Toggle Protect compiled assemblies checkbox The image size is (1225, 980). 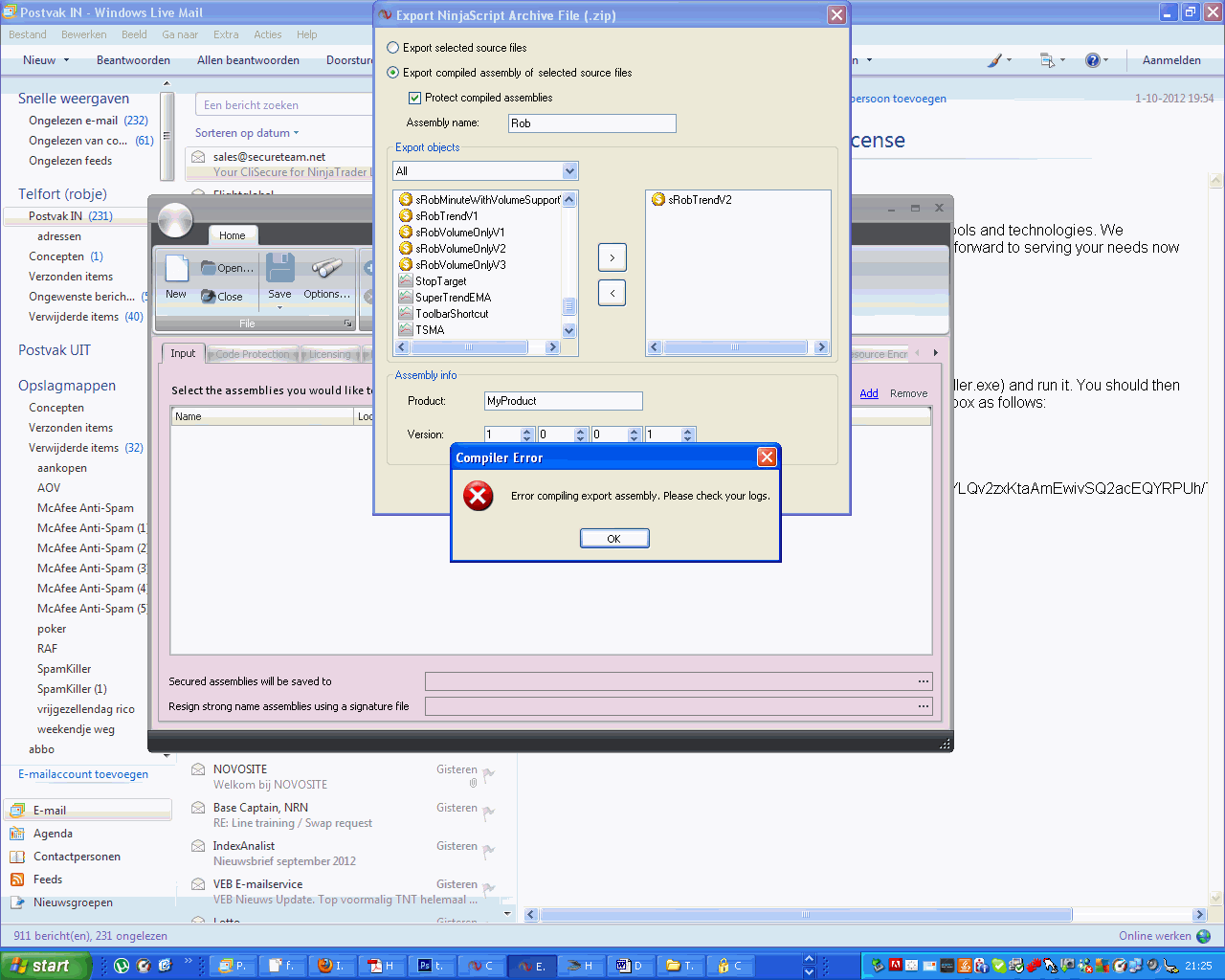click(x=415, y=98)
